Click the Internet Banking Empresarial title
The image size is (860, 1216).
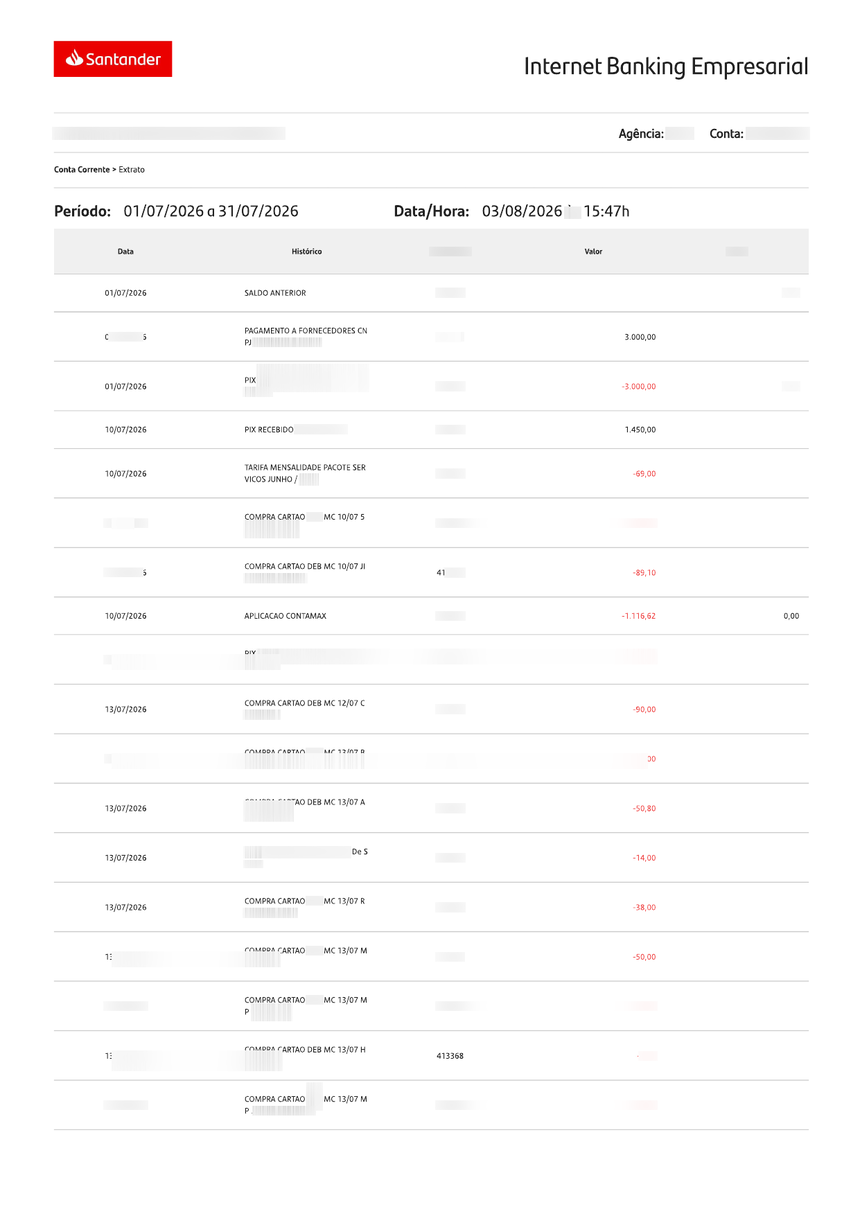coord(665,67)
